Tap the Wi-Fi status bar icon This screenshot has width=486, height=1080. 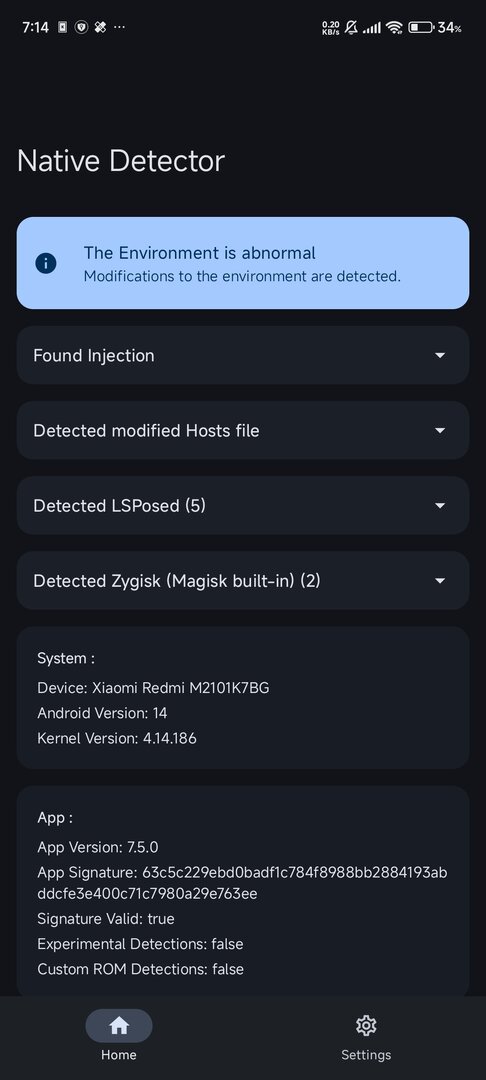click(x=394, y=28)
